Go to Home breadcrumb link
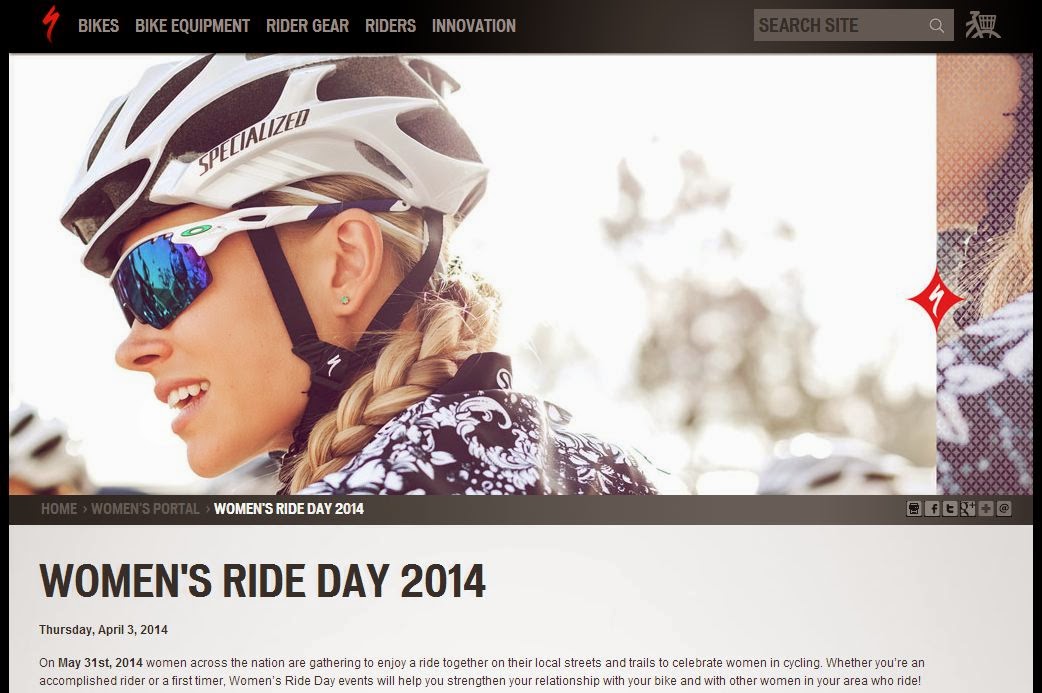The height and width of the screenshot is (693, 1042). (59, 509)
